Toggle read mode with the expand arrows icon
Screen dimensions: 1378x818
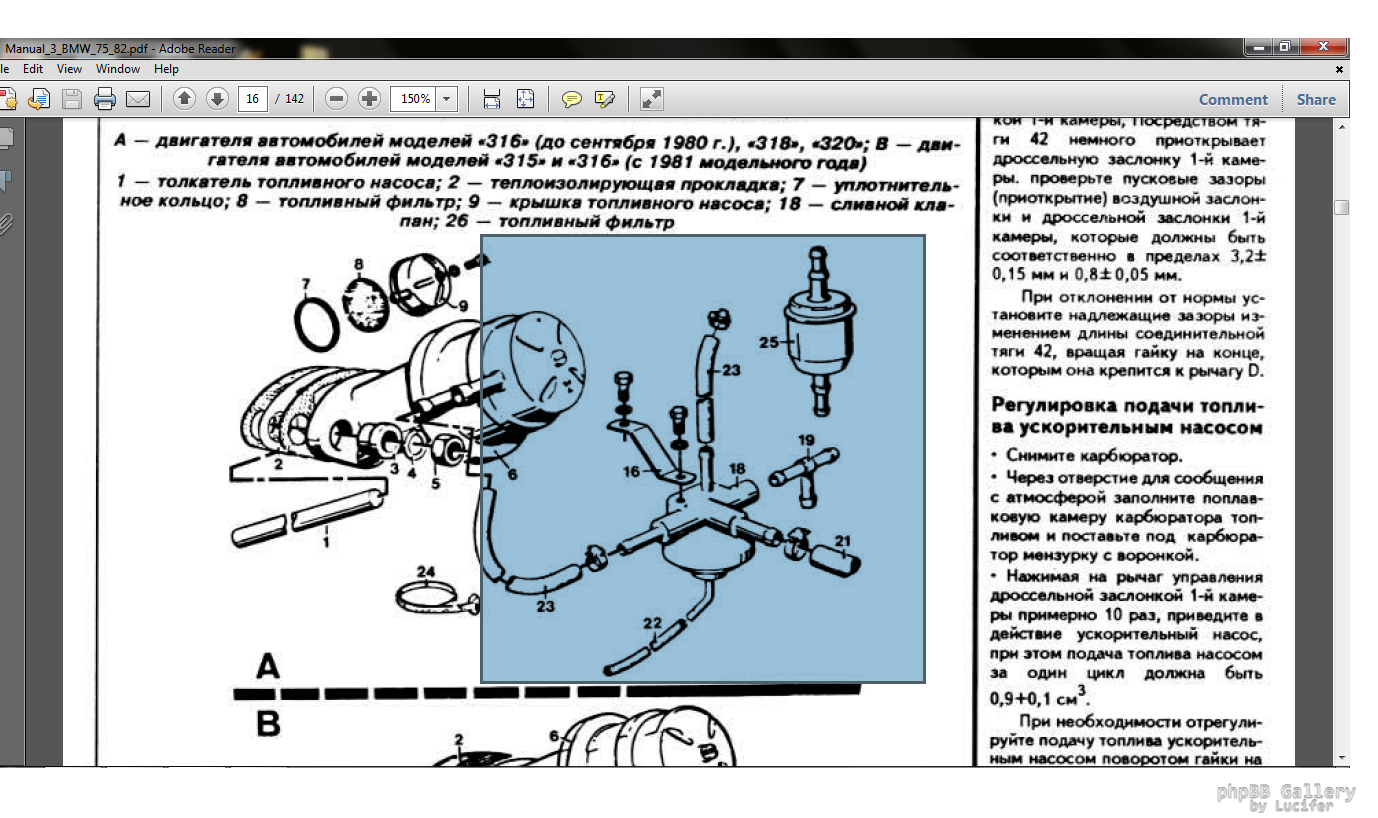point(651,99)
